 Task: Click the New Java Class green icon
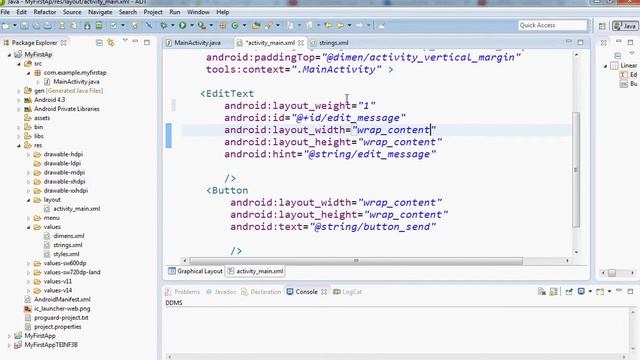pos(235,26)
